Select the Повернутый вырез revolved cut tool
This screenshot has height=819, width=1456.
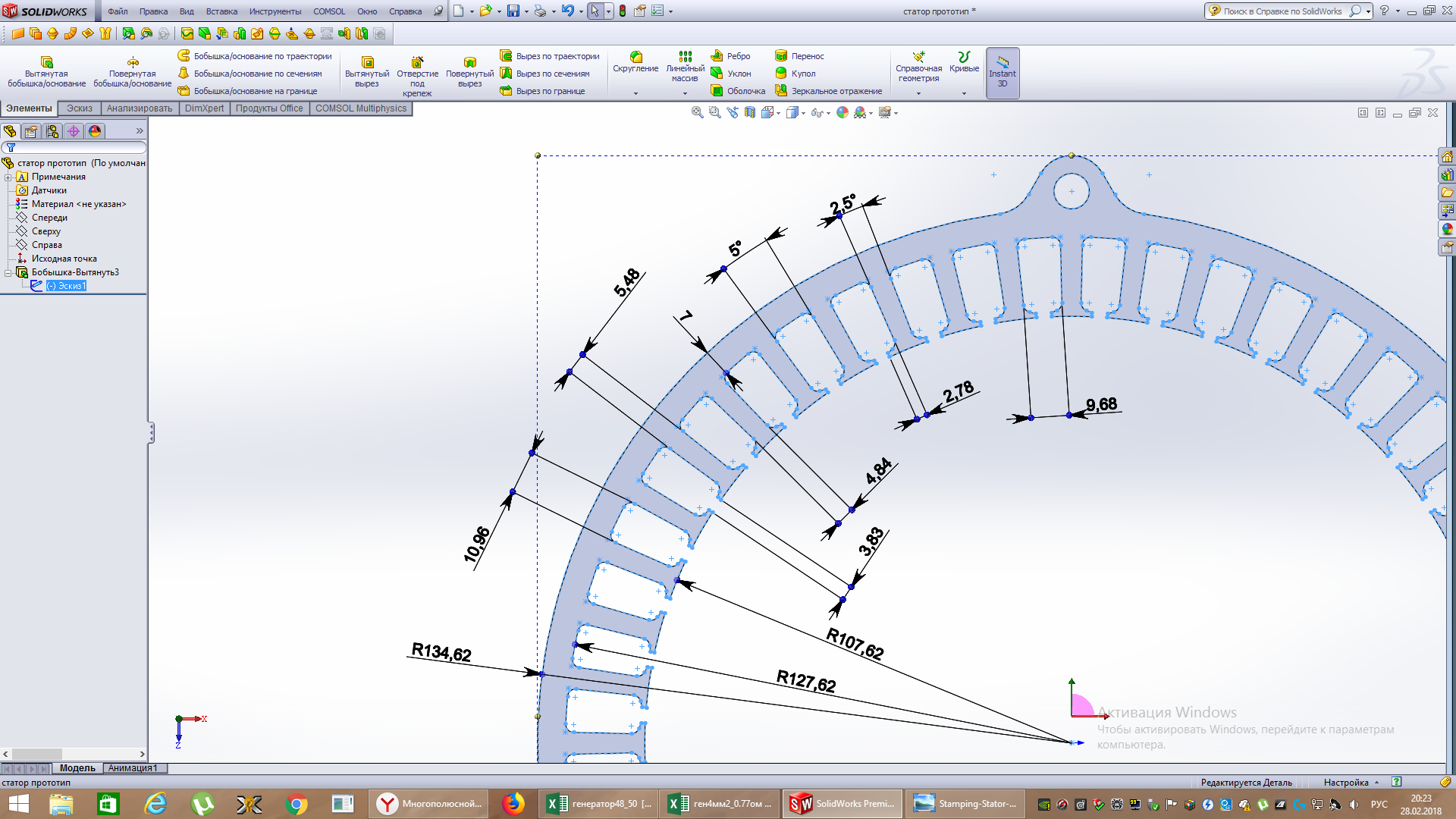469,72
